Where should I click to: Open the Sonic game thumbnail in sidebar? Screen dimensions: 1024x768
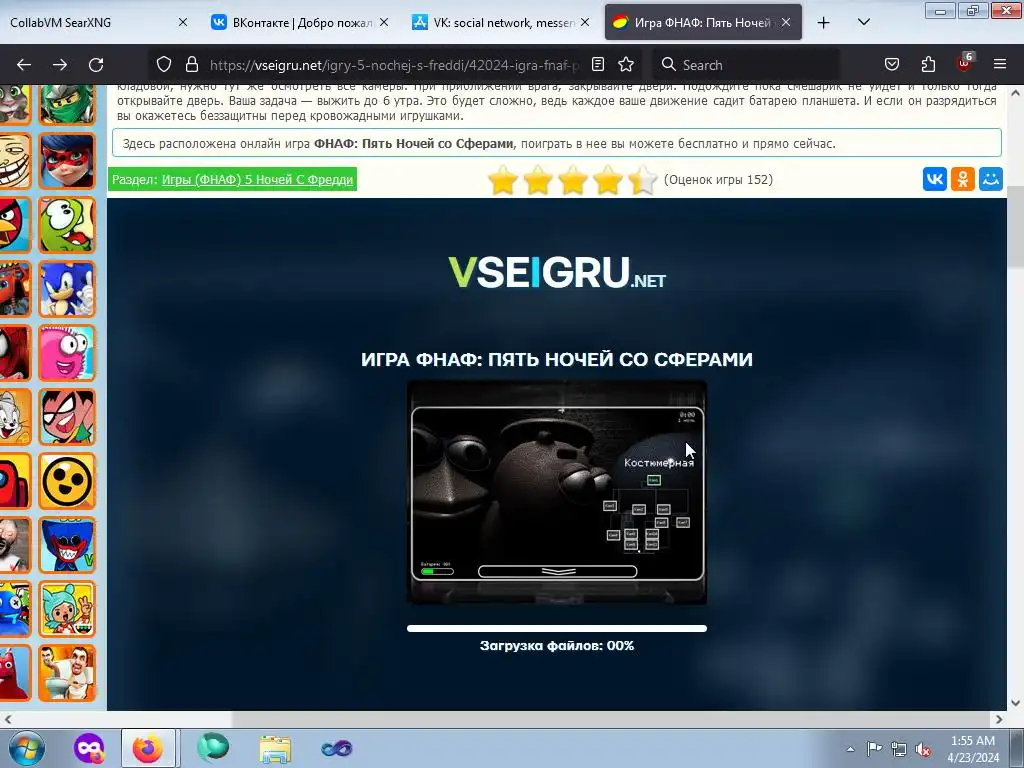tap(67, 289)
